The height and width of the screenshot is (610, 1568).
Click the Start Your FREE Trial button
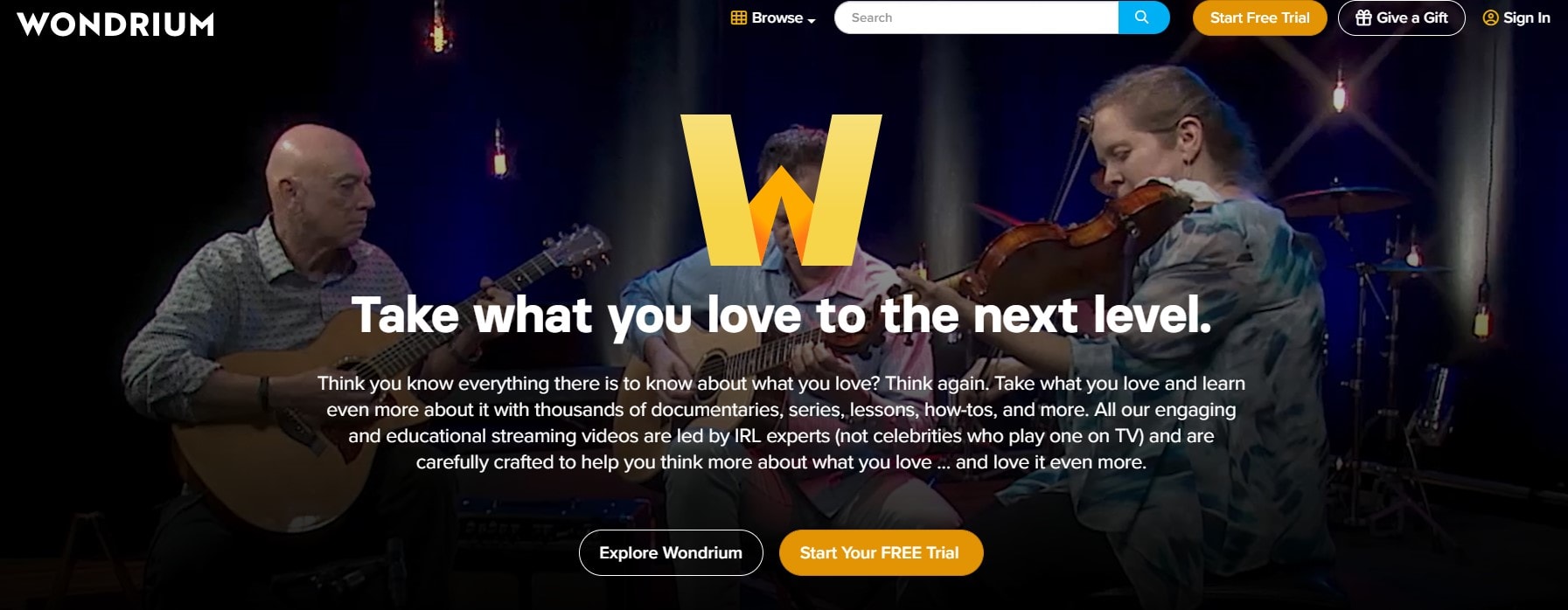[881, 552]
